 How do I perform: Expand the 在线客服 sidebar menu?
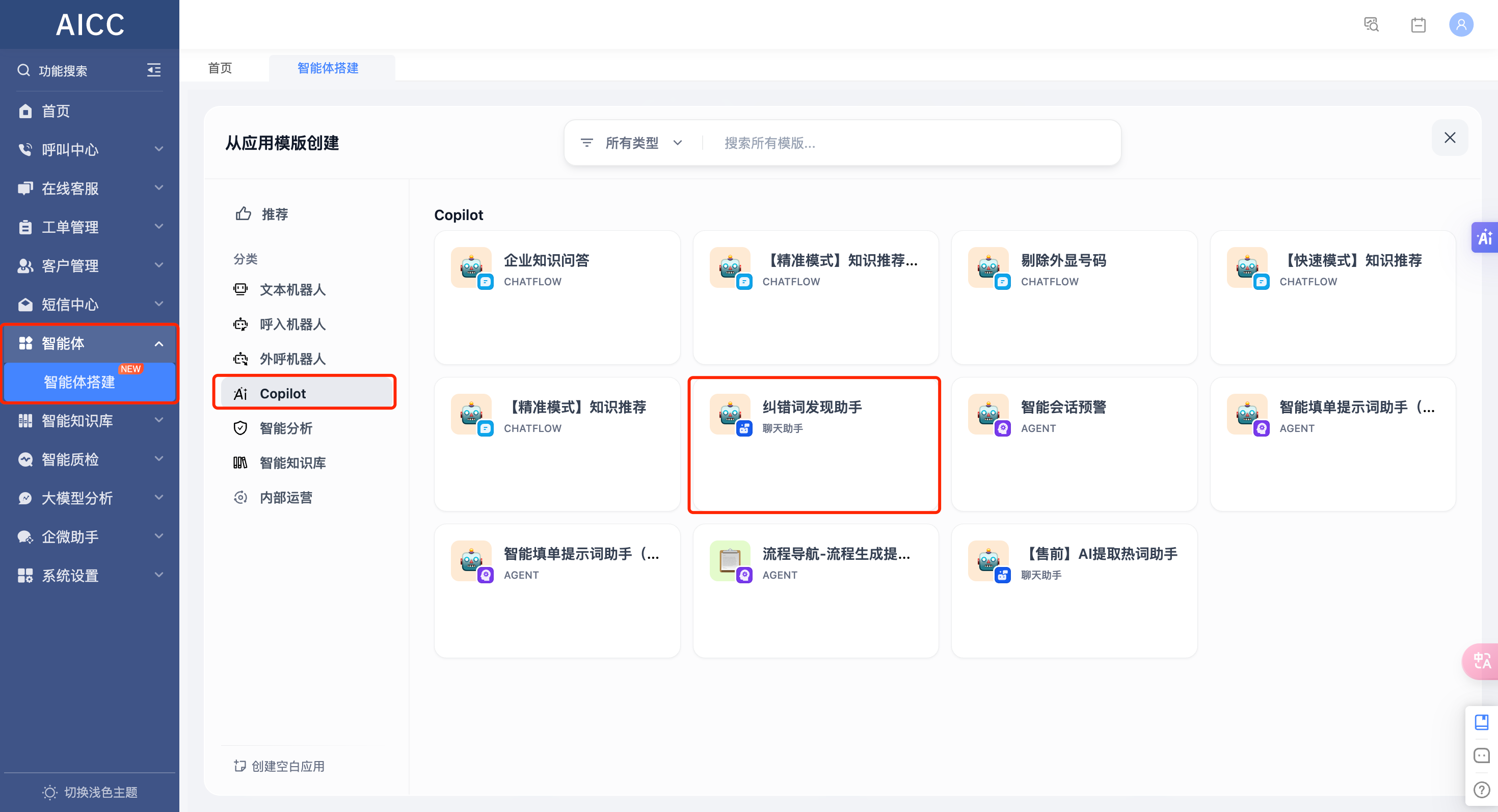(90, 188)
